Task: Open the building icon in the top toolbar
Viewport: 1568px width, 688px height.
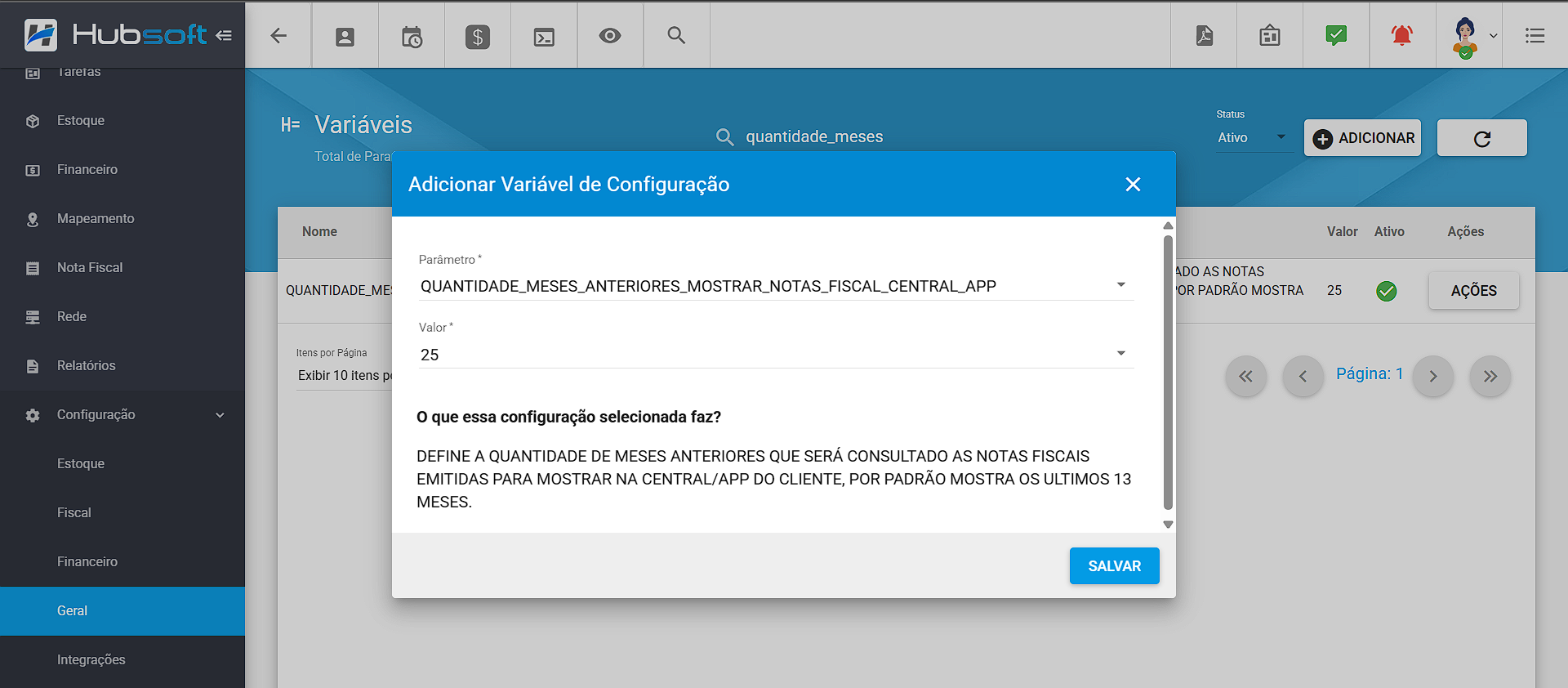Action: (x=1270, y=35)
